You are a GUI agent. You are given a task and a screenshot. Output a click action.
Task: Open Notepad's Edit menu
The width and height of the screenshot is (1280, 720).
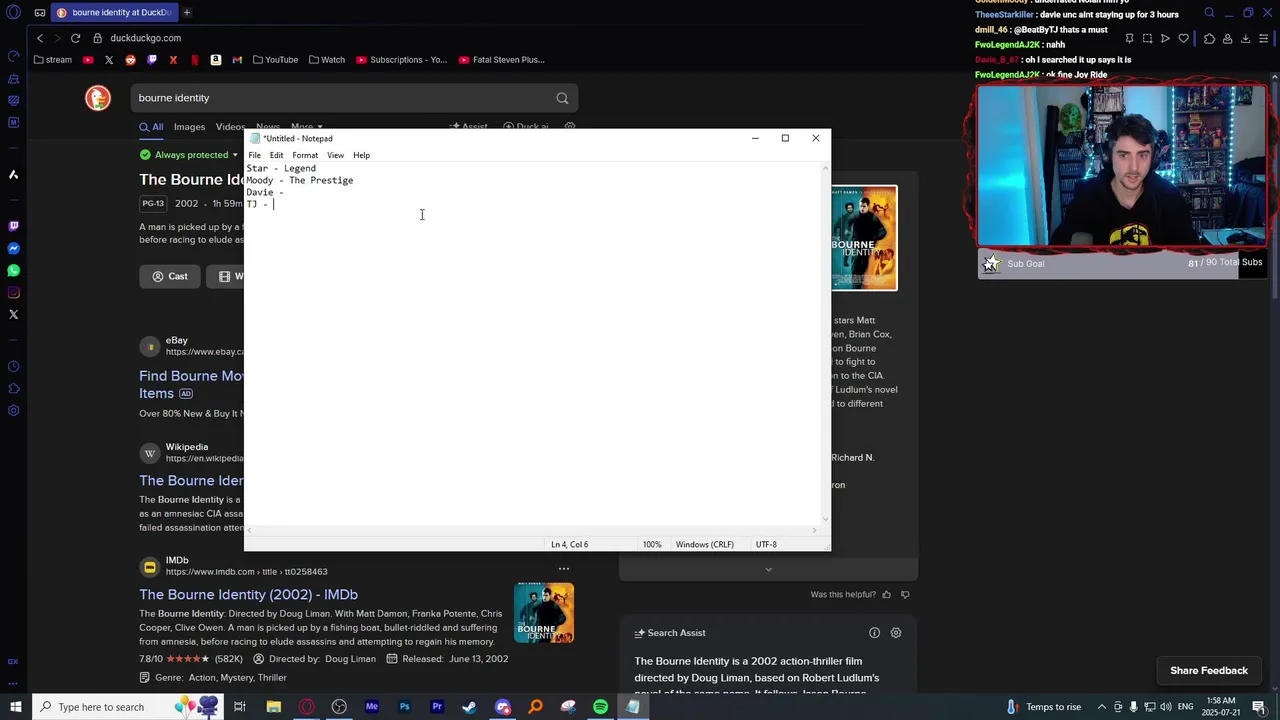coord(276,155)
